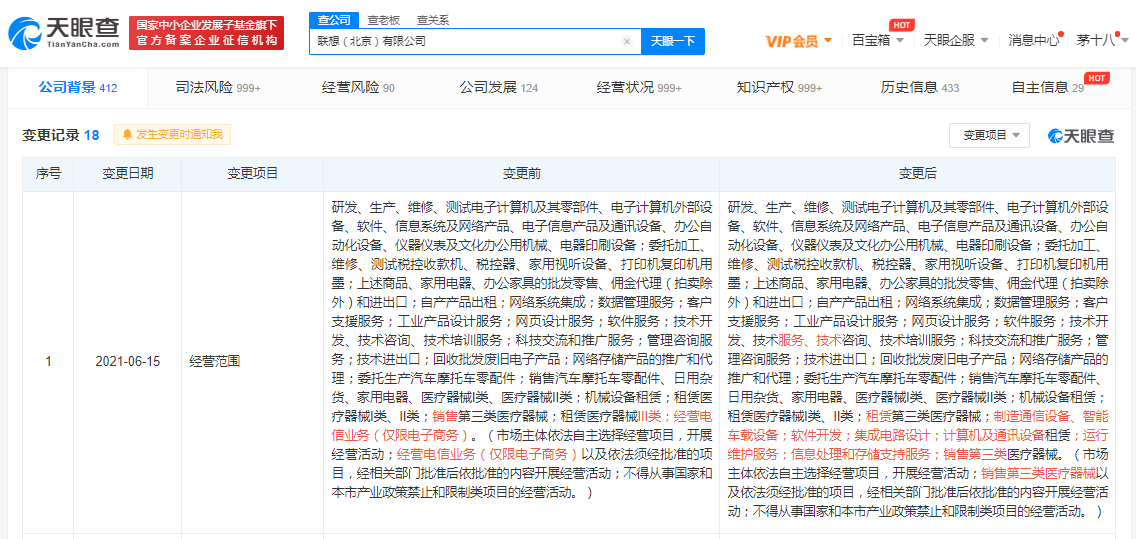Select the 查公司 search tab
The width and height of the screenshot is (1136, 539).
[x=333, y=20]
